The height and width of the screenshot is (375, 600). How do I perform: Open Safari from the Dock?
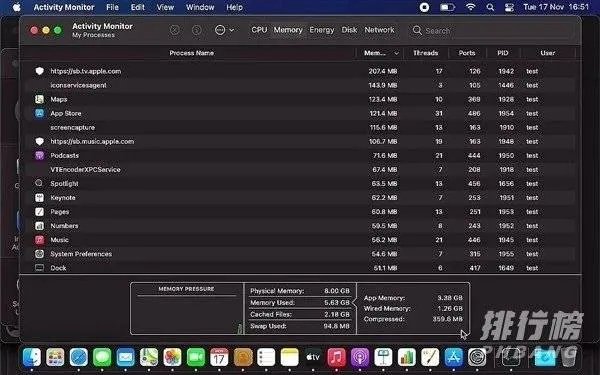pyautogui.click(x=79, y=357)
